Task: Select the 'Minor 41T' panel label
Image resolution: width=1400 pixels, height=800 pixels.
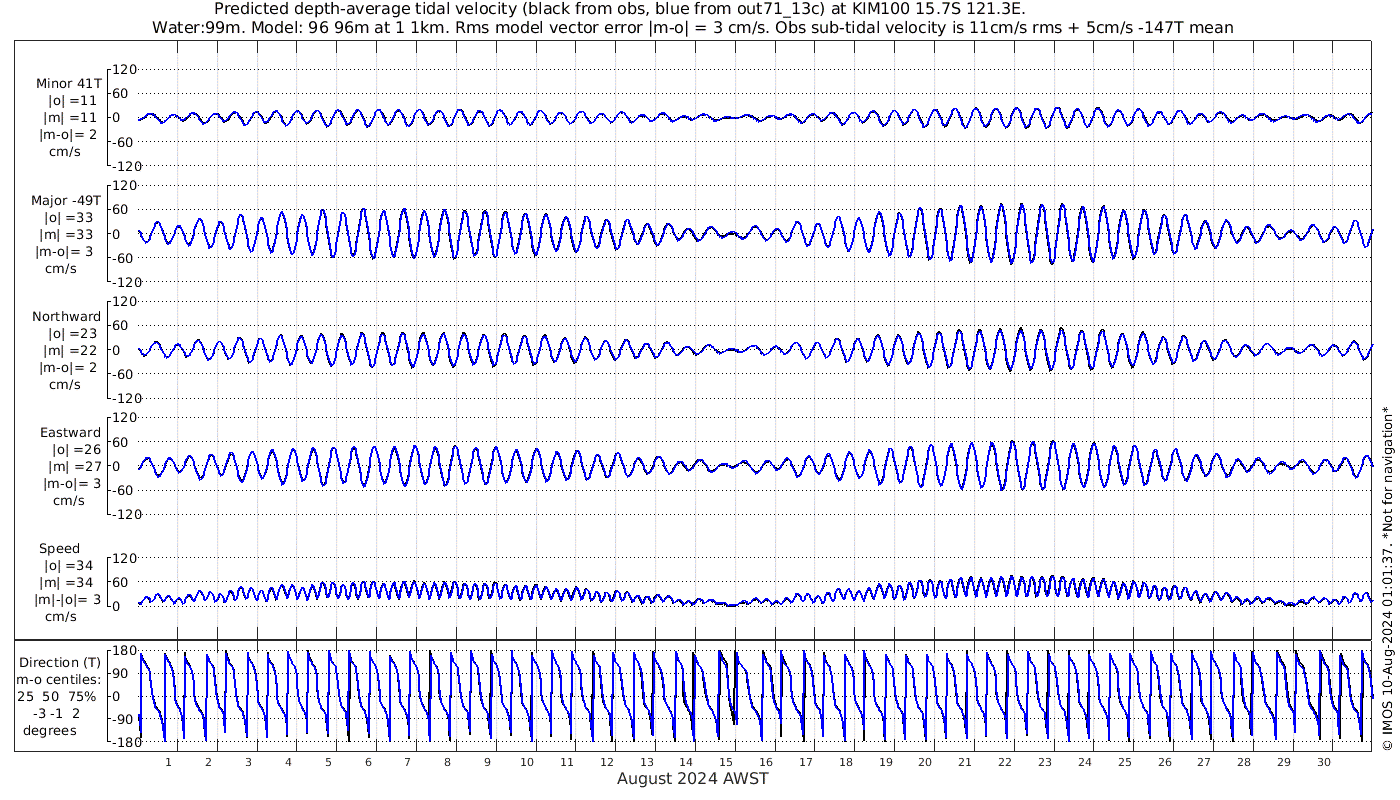Action: 68,83
